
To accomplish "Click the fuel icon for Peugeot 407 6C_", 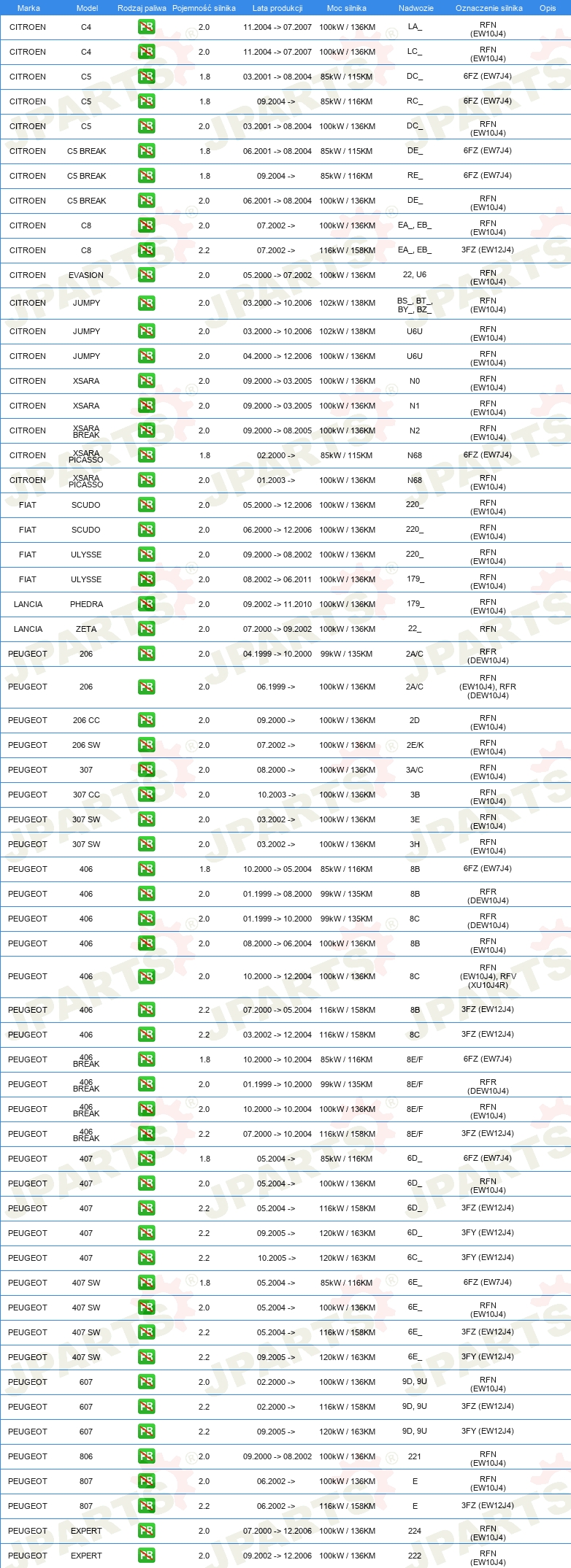I will (146, 1258).
